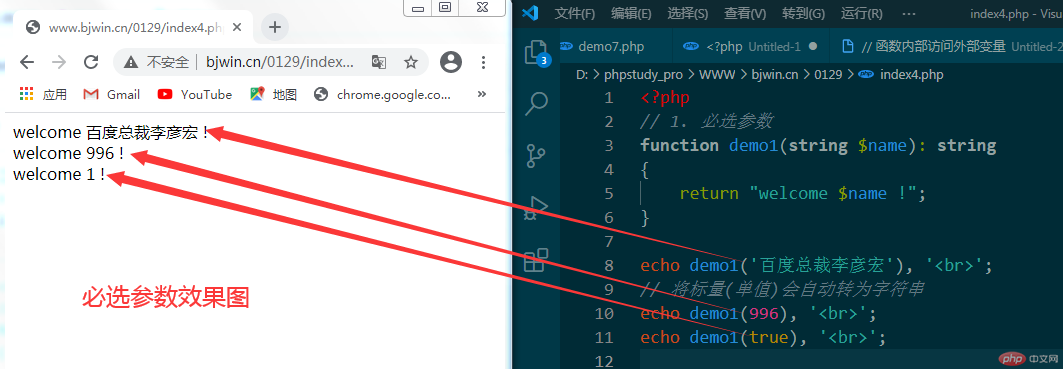The image size is (1063, 369).
Task: Click line number 10 in editor
Action: (x=605, y=314)
